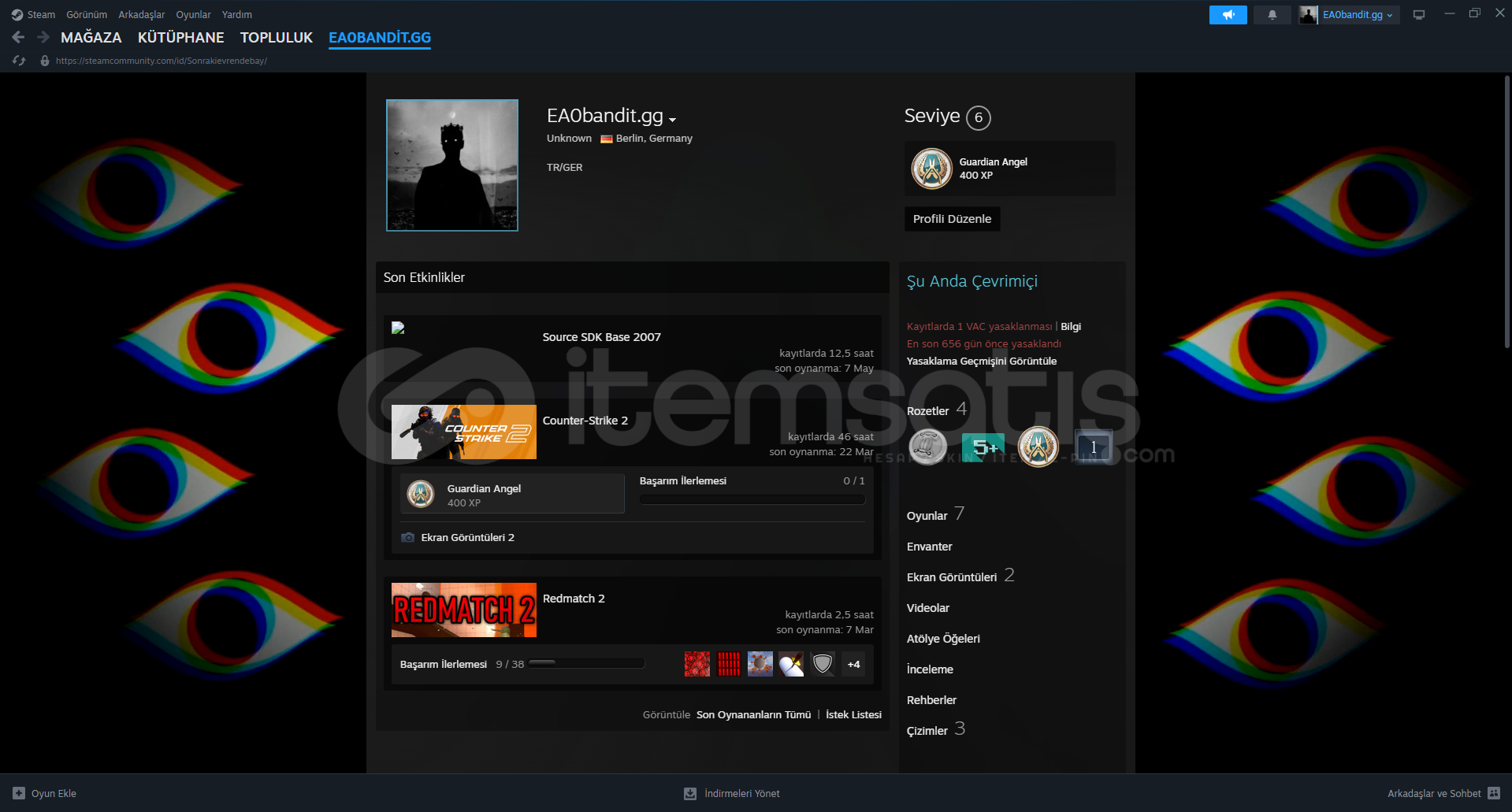This screenshot has width=1512, height=812.
Task: Click the page vertical scrollbar
Action: point(1506,213)
